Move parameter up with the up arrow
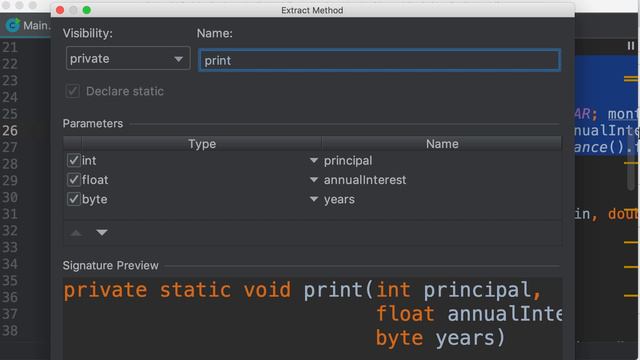This screenshot has width=640, height=360. [x=76, y=233]
